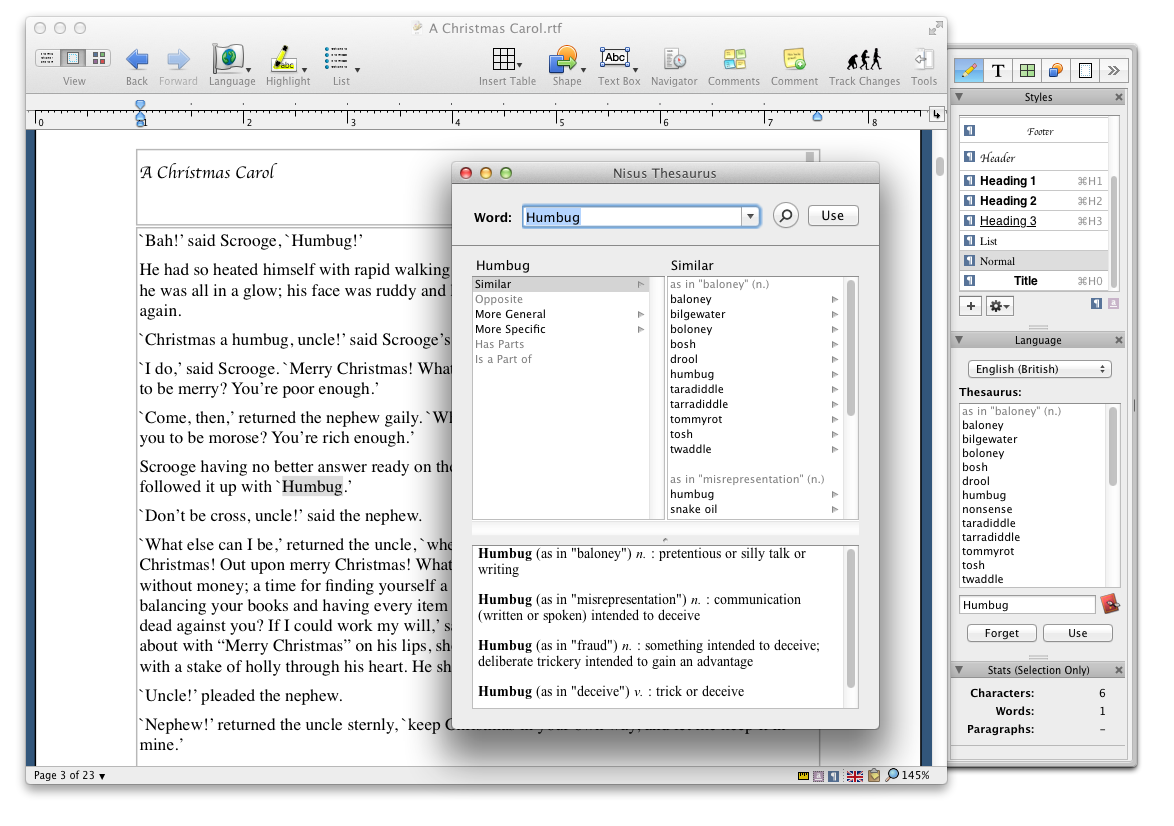Select the shapes palette group
This screenshot has height=826, width=1174.
click(x=1056, y=70)
